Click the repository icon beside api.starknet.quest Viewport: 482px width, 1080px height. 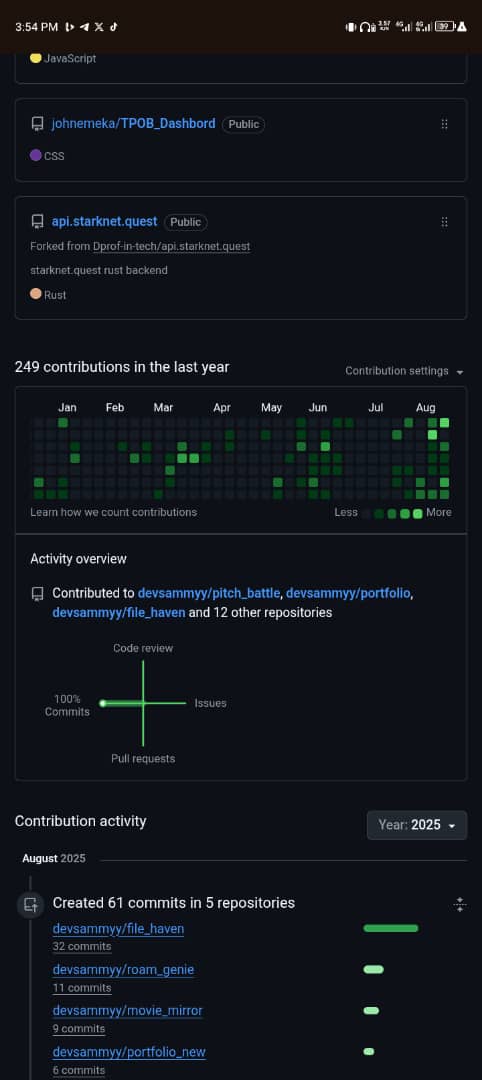37,222
